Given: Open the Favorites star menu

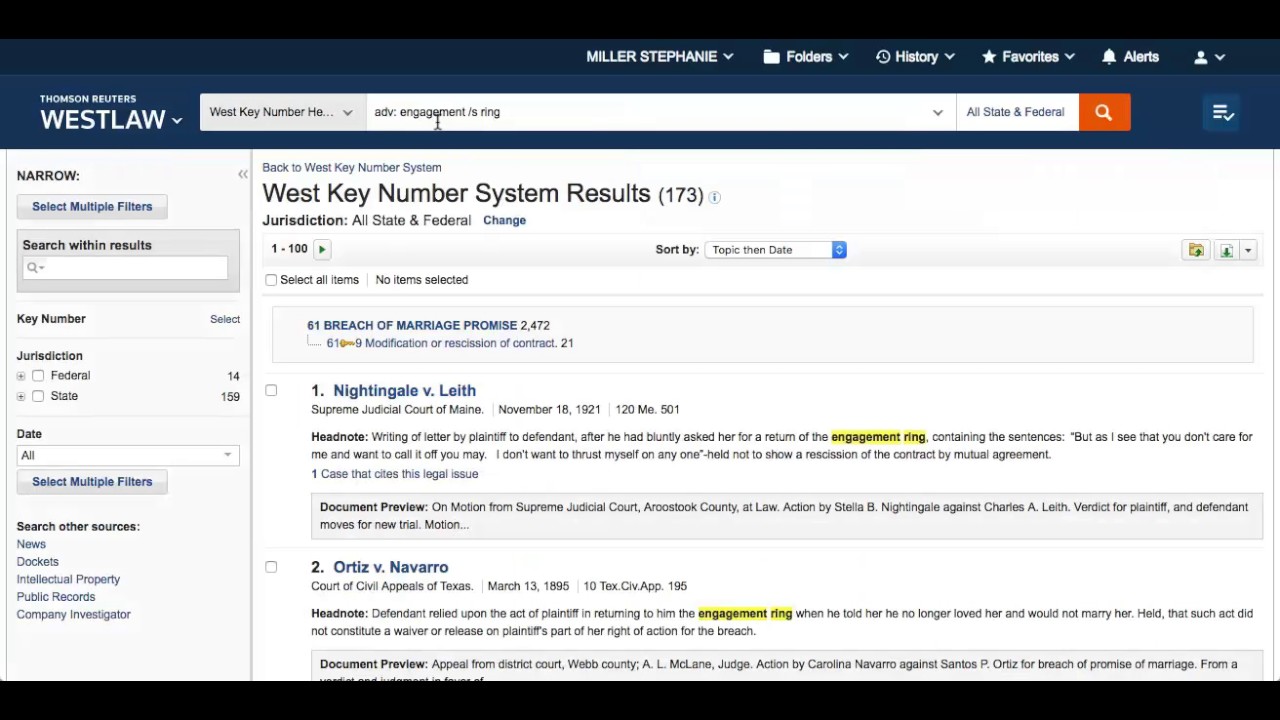Looking at the screenshot, I should 1028,57.
